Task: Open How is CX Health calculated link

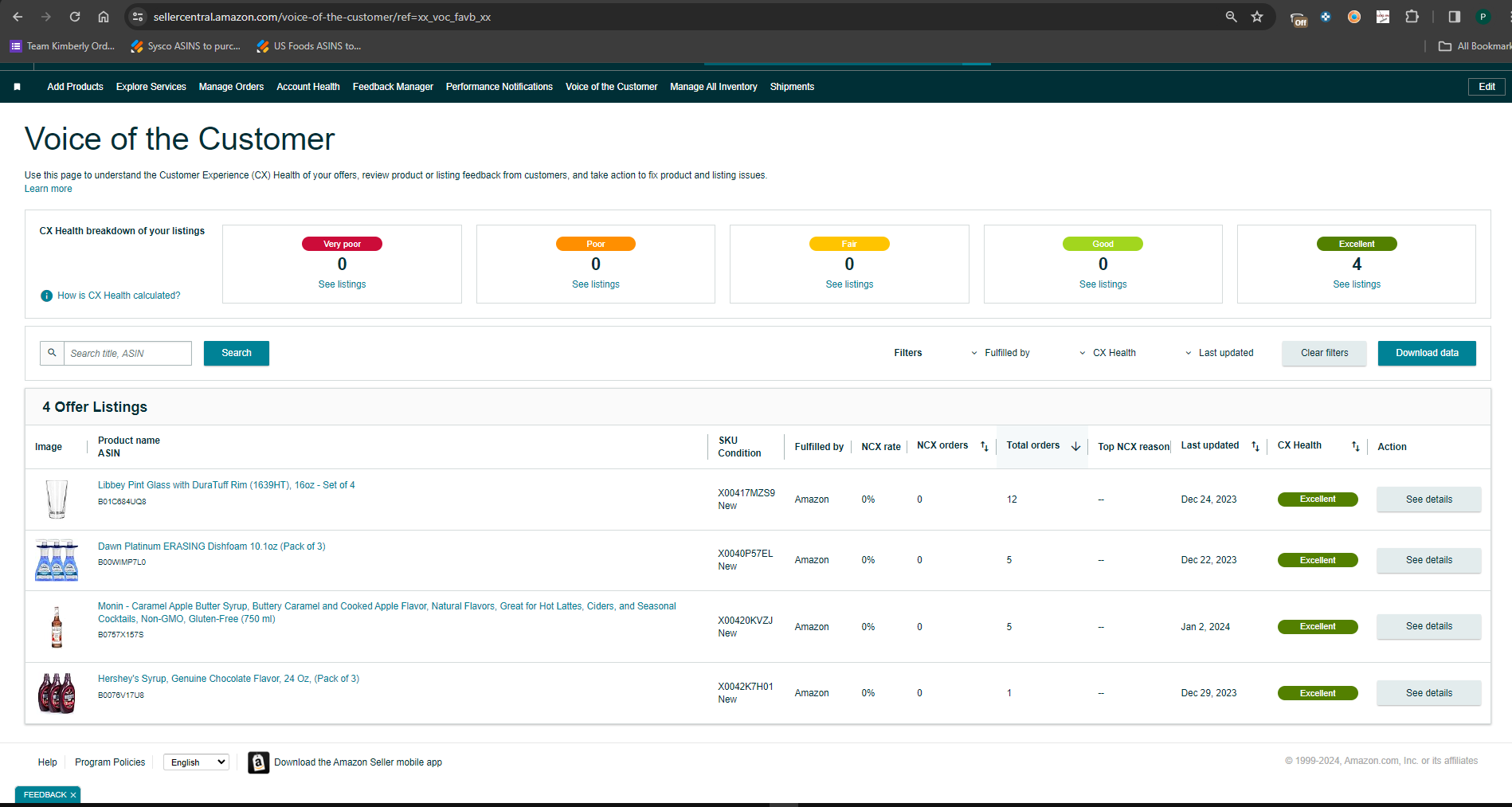Action: 119,296
